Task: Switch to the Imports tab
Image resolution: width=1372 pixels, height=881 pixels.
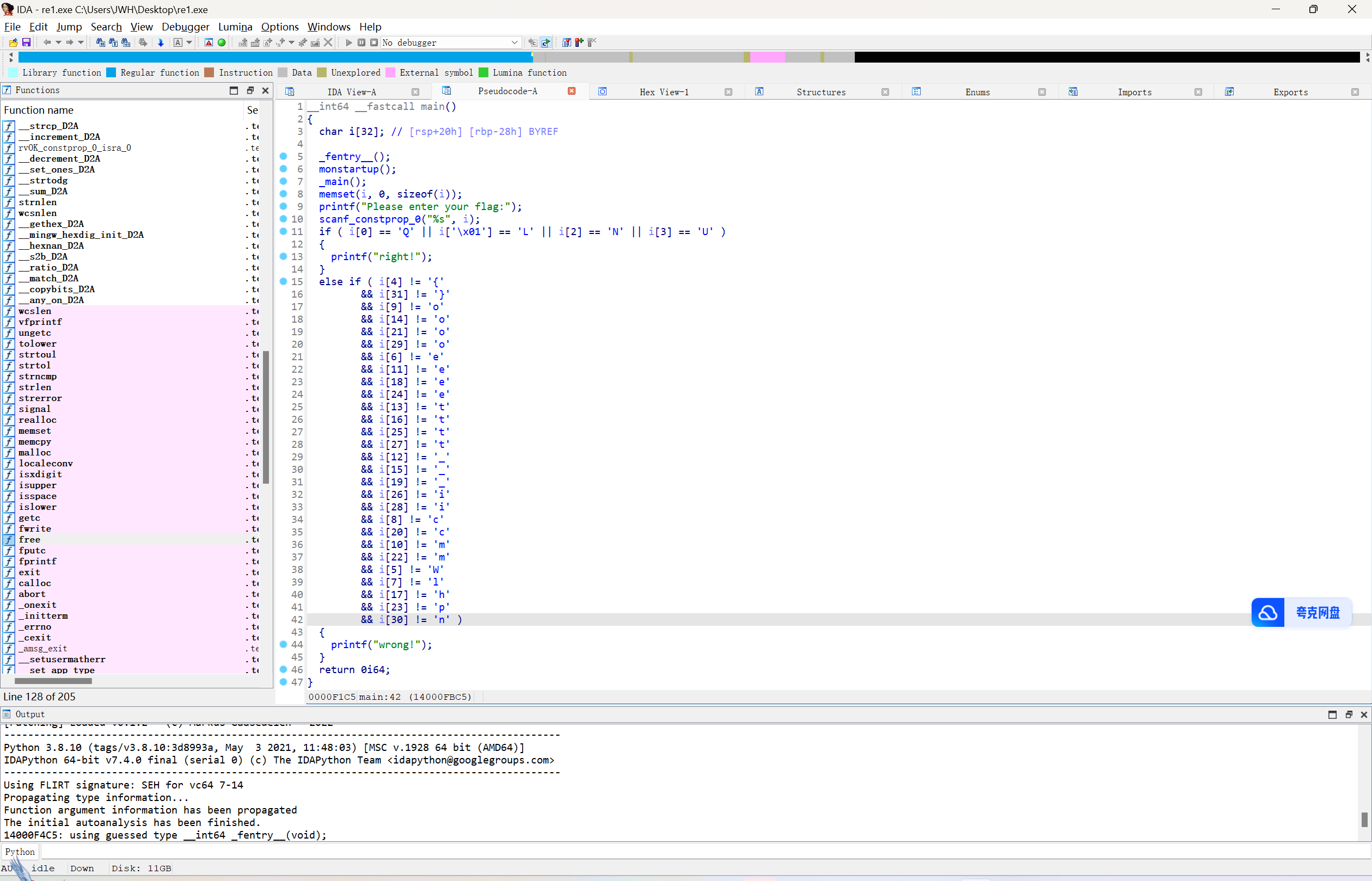Action: point(1135,92)
